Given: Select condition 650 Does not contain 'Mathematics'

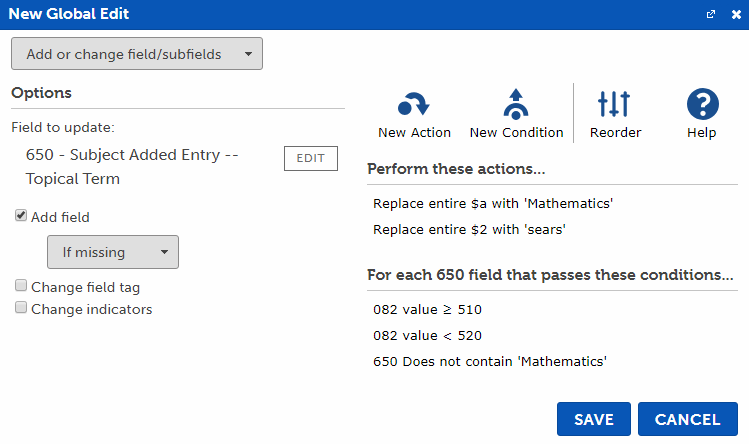Looking at the screenshot, I should (x=490, y=361).
